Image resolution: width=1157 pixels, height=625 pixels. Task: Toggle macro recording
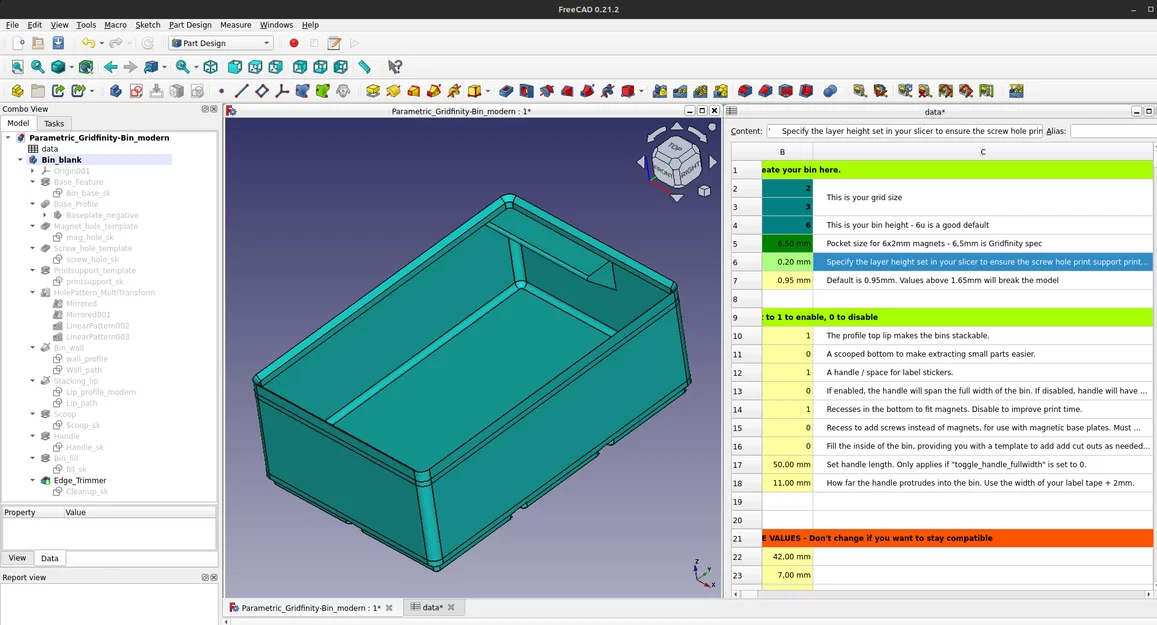tap(294, 43)
